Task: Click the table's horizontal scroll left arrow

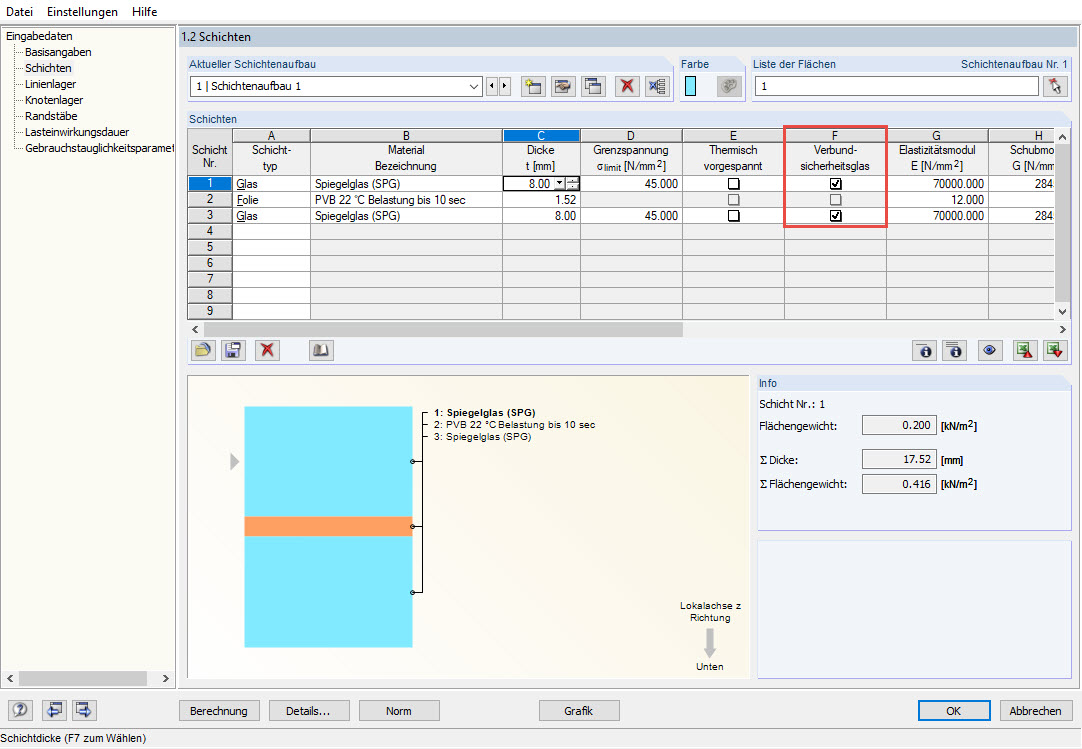Action: [x=195, y=329]
